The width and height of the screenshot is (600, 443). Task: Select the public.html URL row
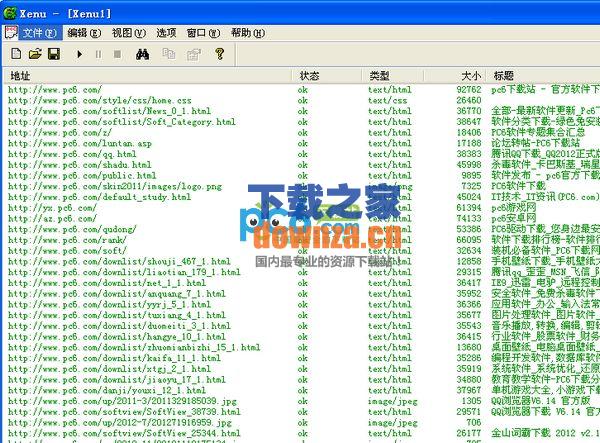[82, 175]
